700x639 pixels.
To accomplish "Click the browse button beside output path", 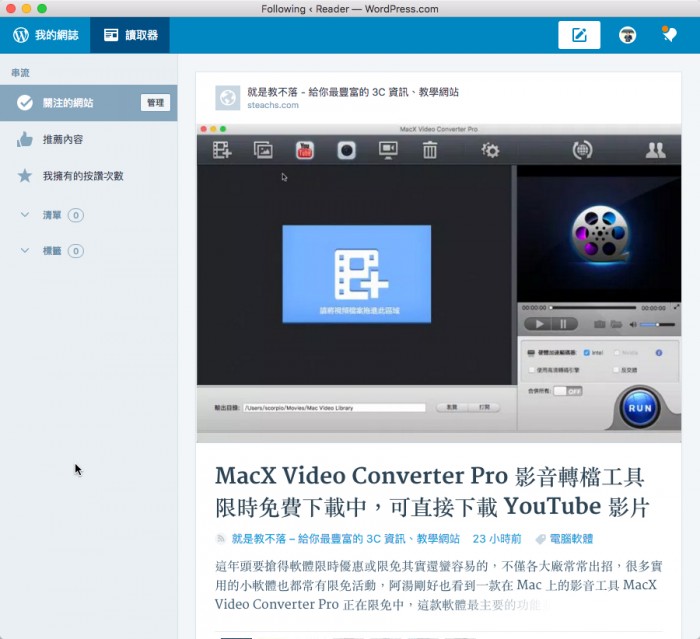I will (452, 407).
